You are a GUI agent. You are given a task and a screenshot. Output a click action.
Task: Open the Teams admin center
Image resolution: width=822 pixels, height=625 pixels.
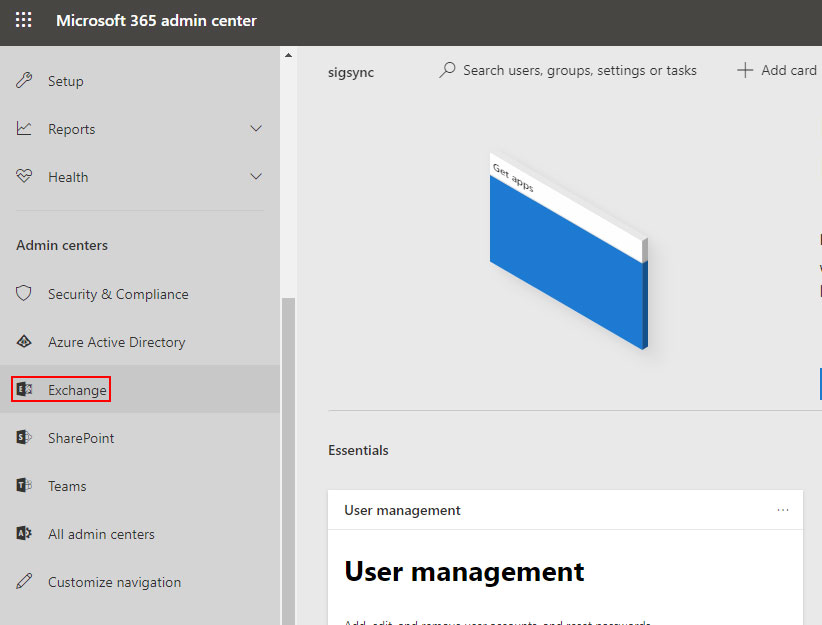click(140, 486)
